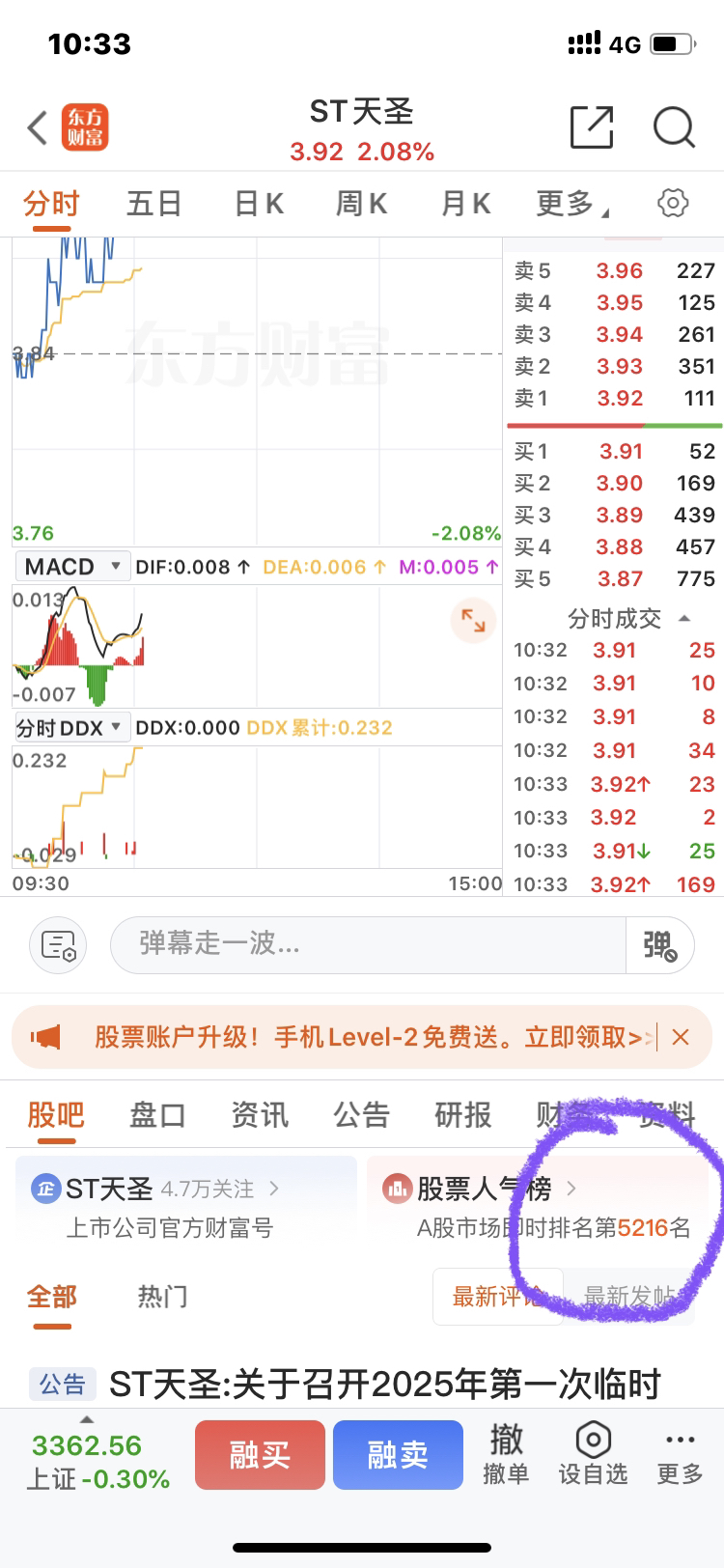Tap the ST天圣 stock title

coord(361,112)
